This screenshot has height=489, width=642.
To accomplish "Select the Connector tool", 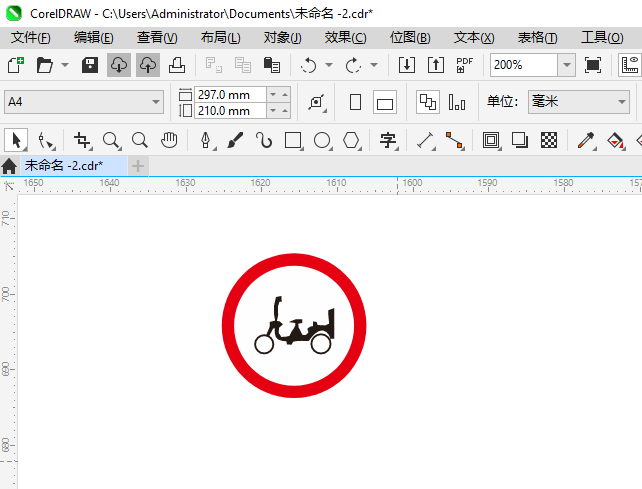I will (x=454, y=140).
